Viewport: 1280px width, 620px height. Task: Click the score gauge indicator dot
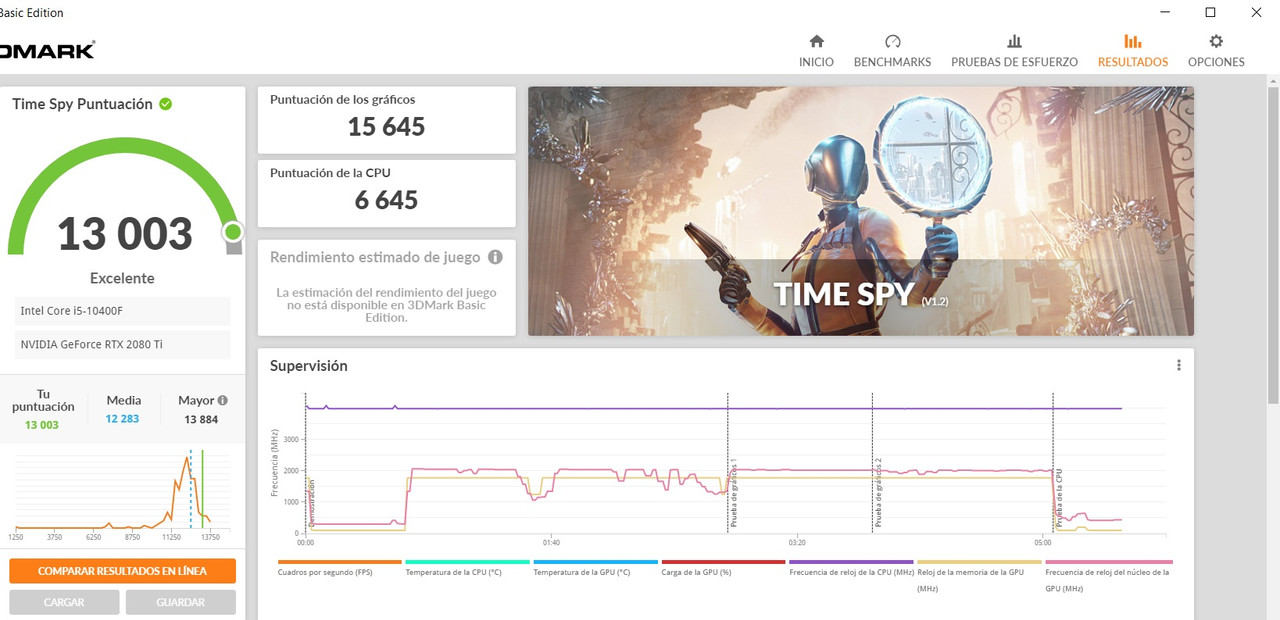233,232
